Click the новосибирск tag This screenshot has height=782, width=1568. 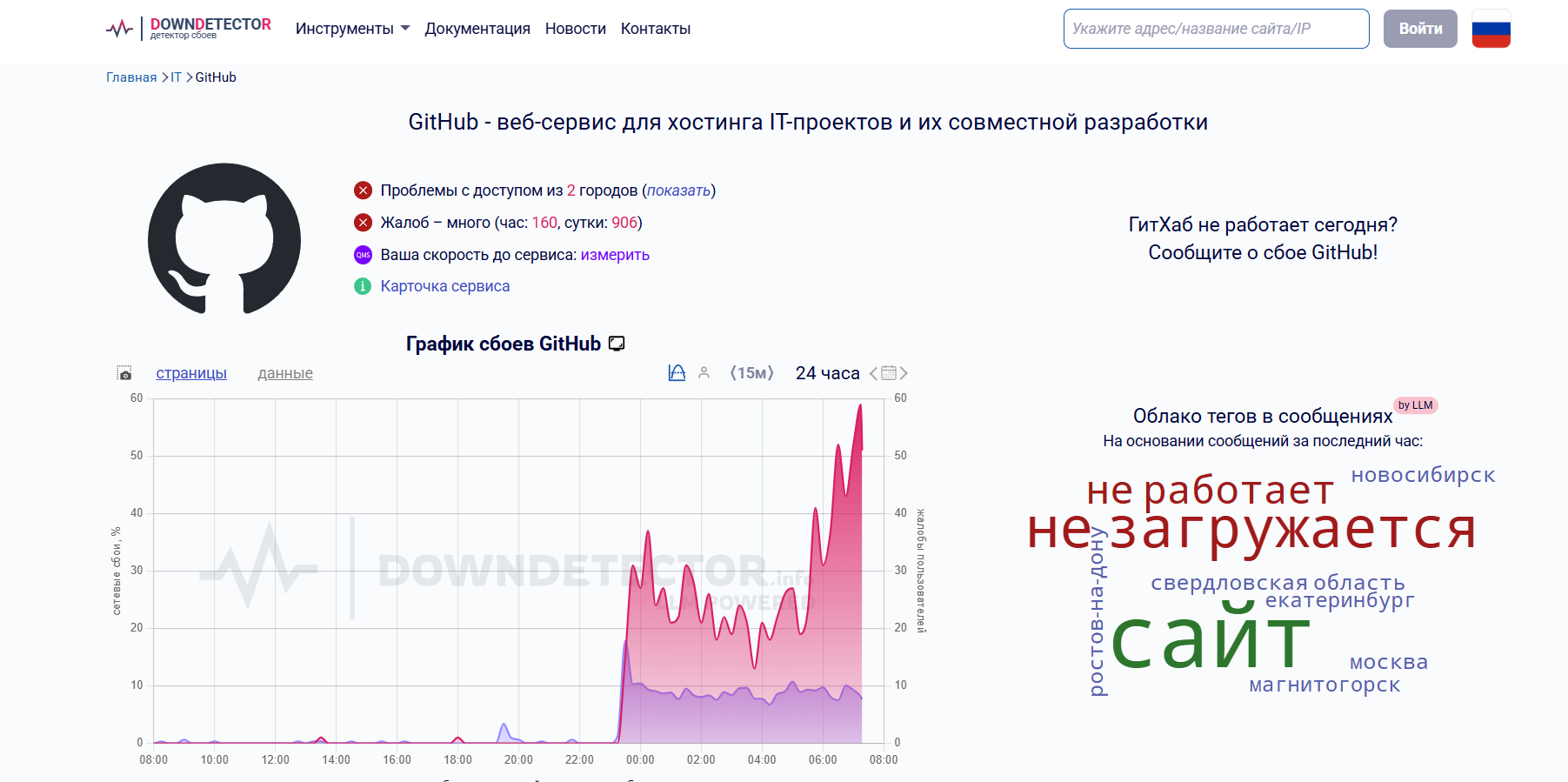pyautogui.click(x=1423, y=475)
